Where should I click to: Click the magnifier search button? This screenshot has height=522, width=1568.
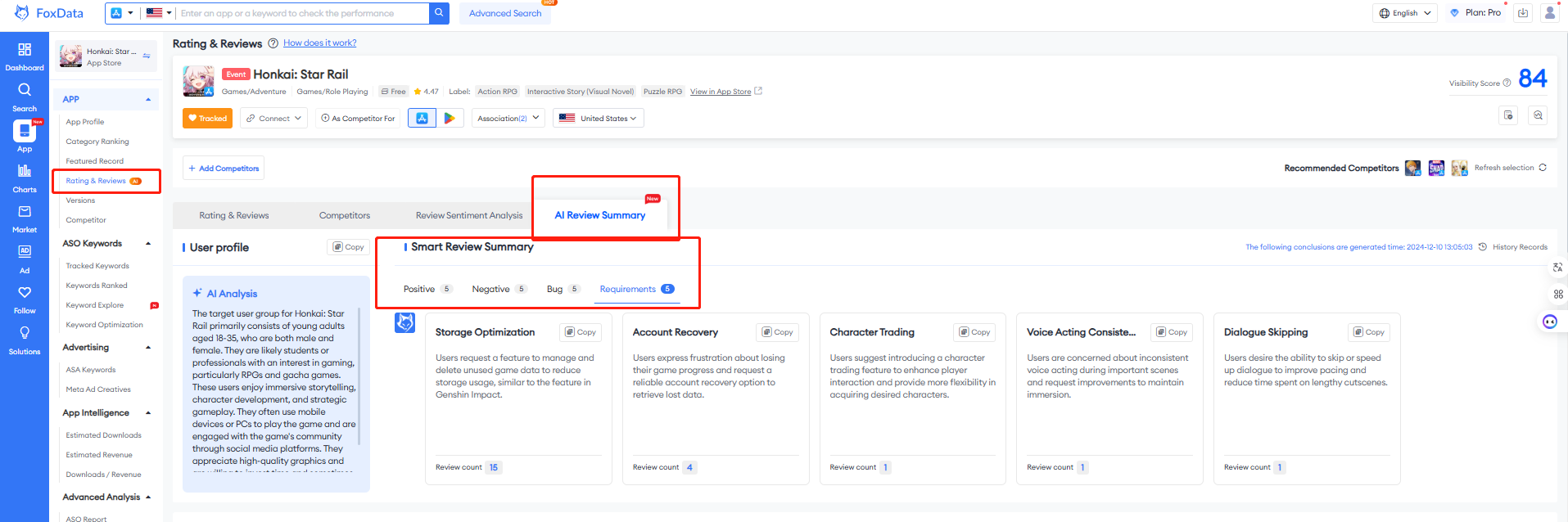tap(439, 13)
